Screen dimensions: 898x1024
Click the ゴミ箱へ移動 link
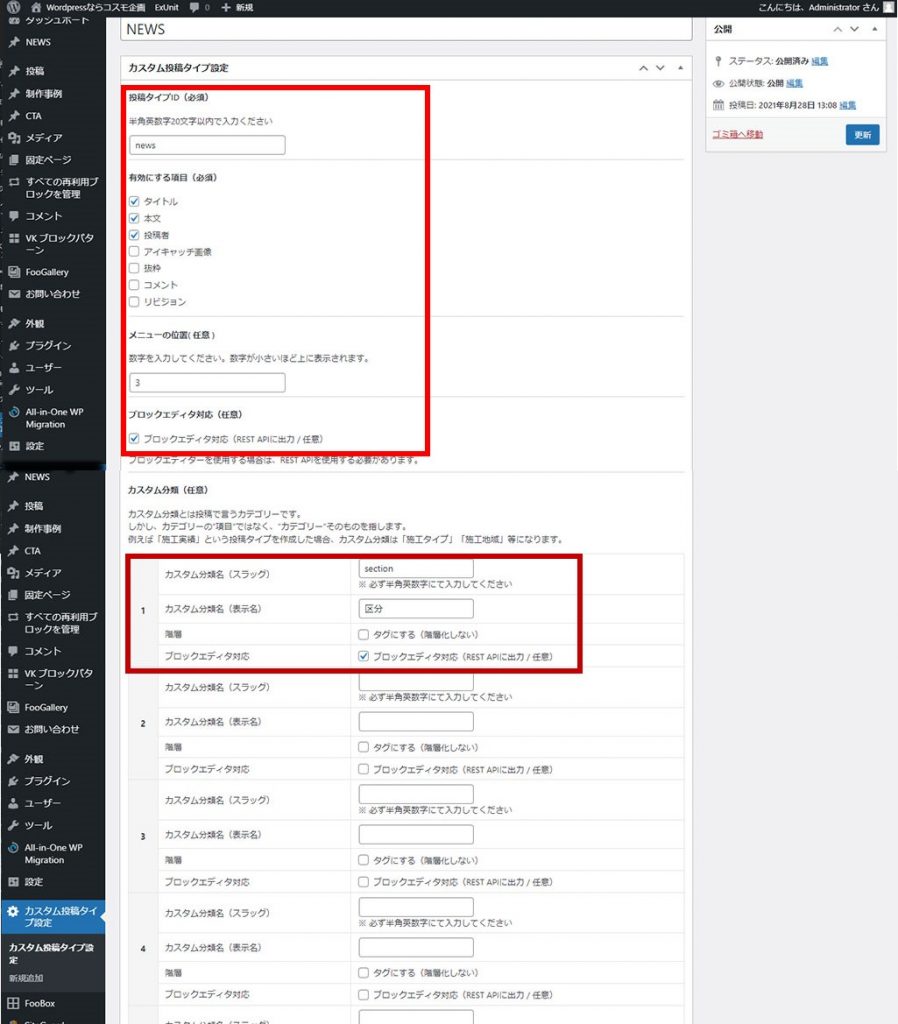point(736,134)
